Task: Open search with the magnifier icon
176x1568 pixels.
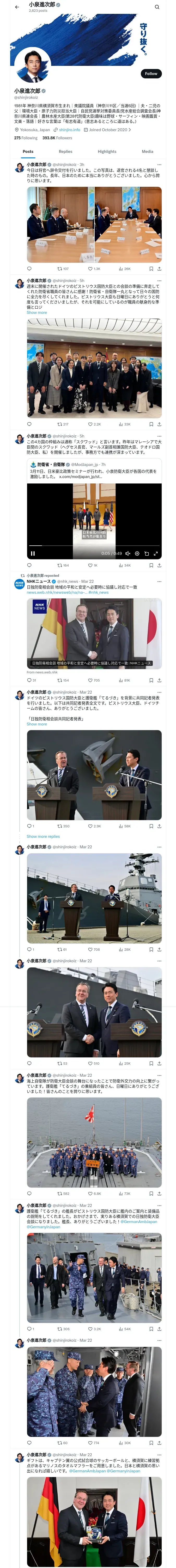Action: (157, 7)
